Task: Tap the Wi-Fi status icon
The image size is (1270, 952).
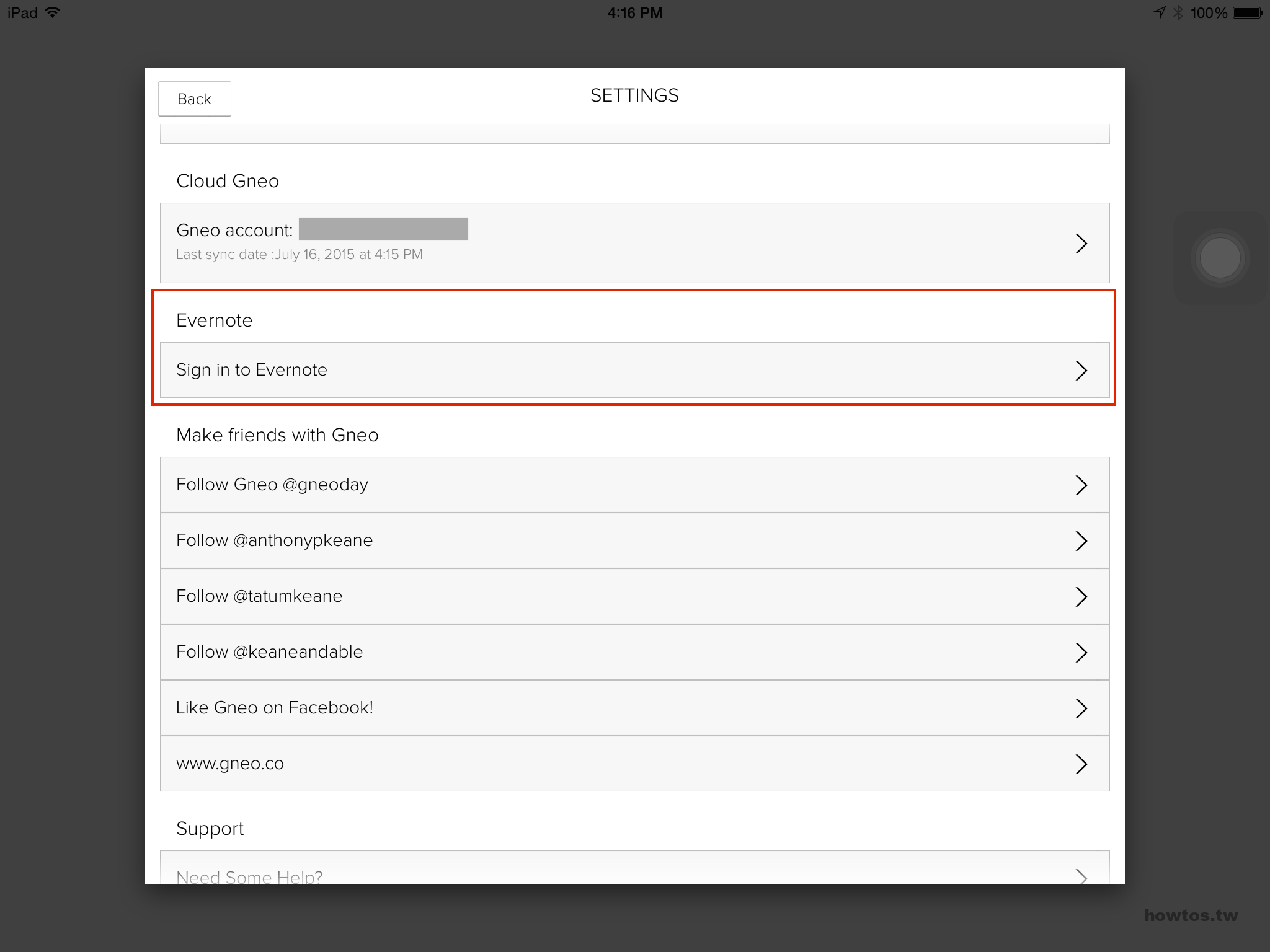Action: pos(53,12)
